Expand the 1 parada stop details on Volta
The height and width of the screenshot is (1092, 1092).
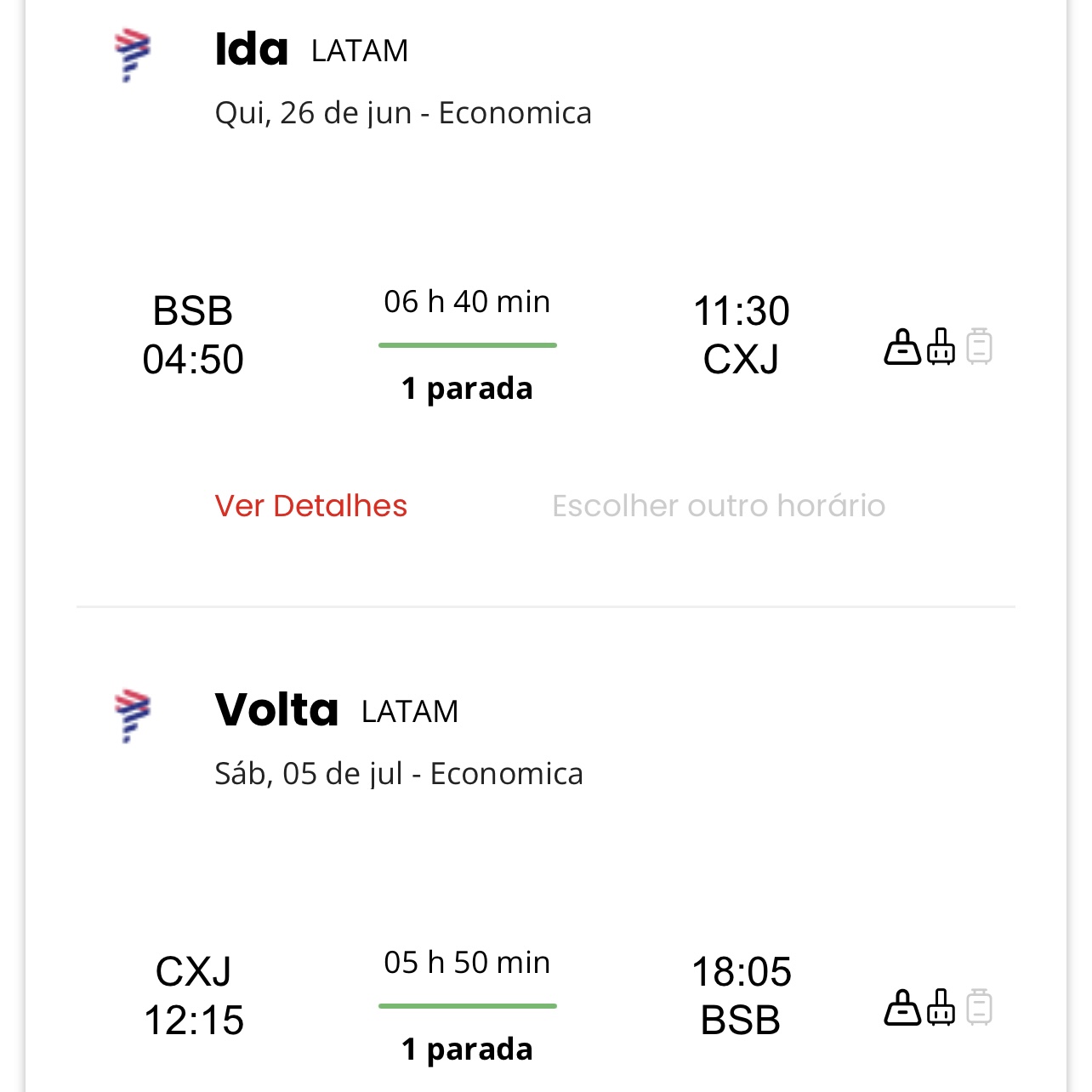click(467, 1049)
